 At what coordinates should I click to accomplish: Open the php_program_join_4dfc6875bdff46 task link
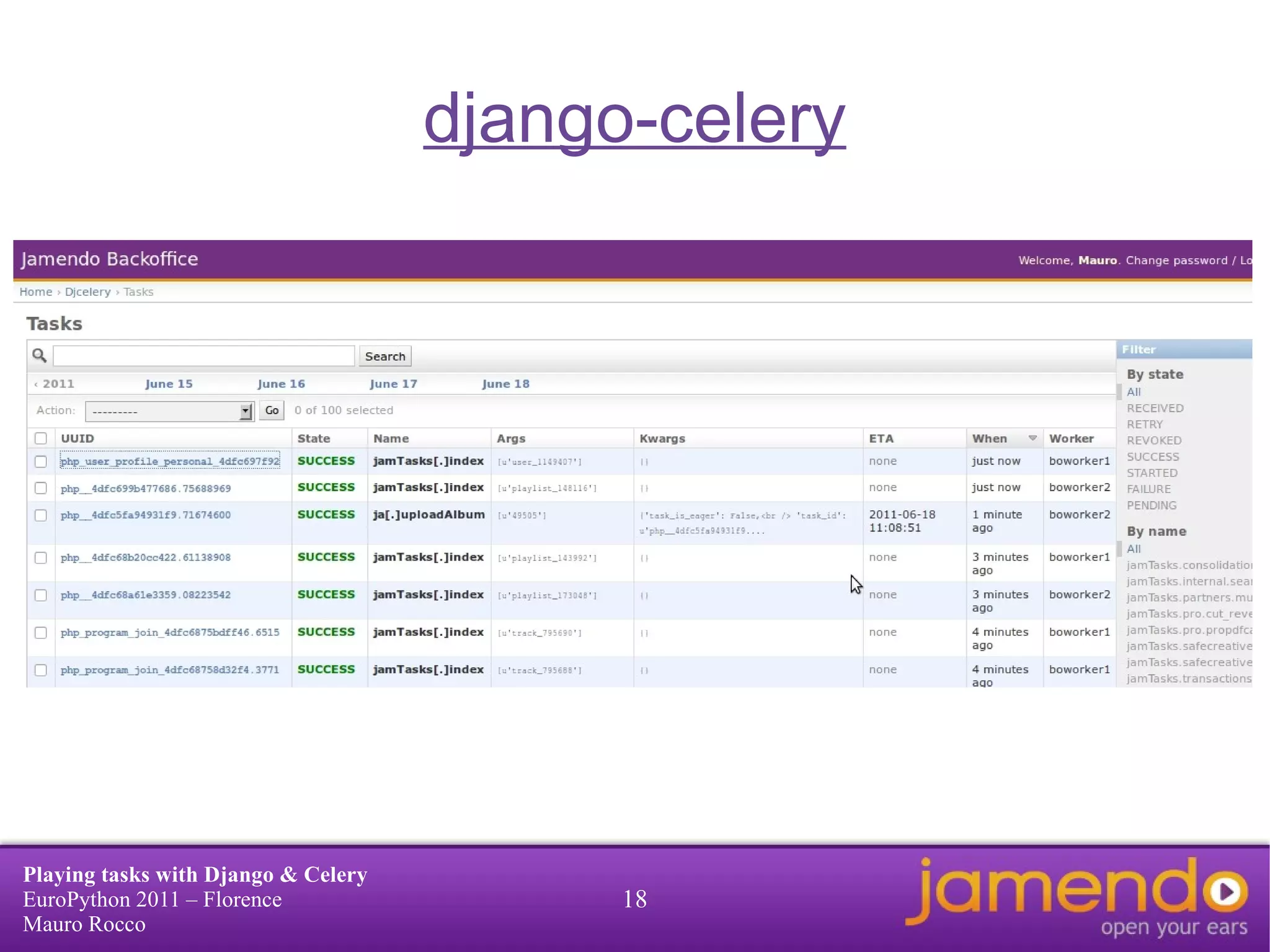pos(169,633)
